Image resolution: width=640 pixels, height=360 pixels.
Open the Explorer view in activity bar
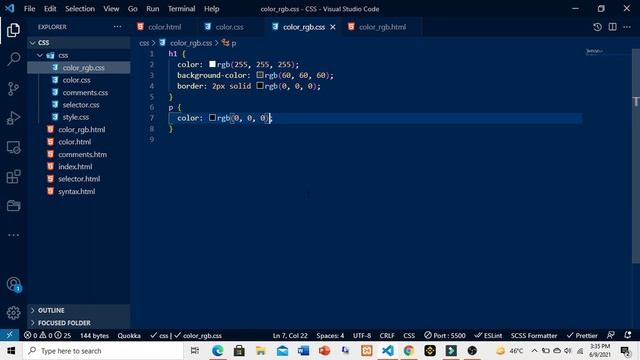click(x=13, y=30)
